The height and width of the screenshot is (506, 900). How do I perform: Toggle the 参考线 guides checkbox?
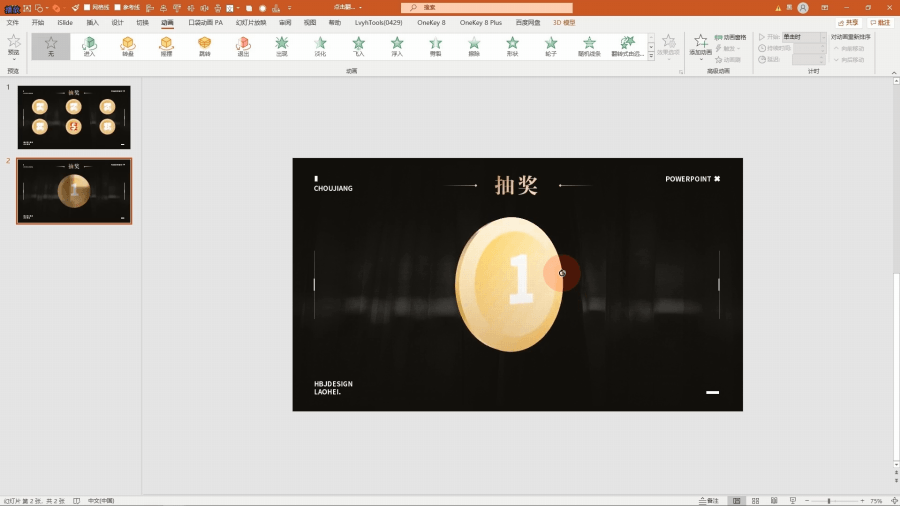click(x=118, y=7)
